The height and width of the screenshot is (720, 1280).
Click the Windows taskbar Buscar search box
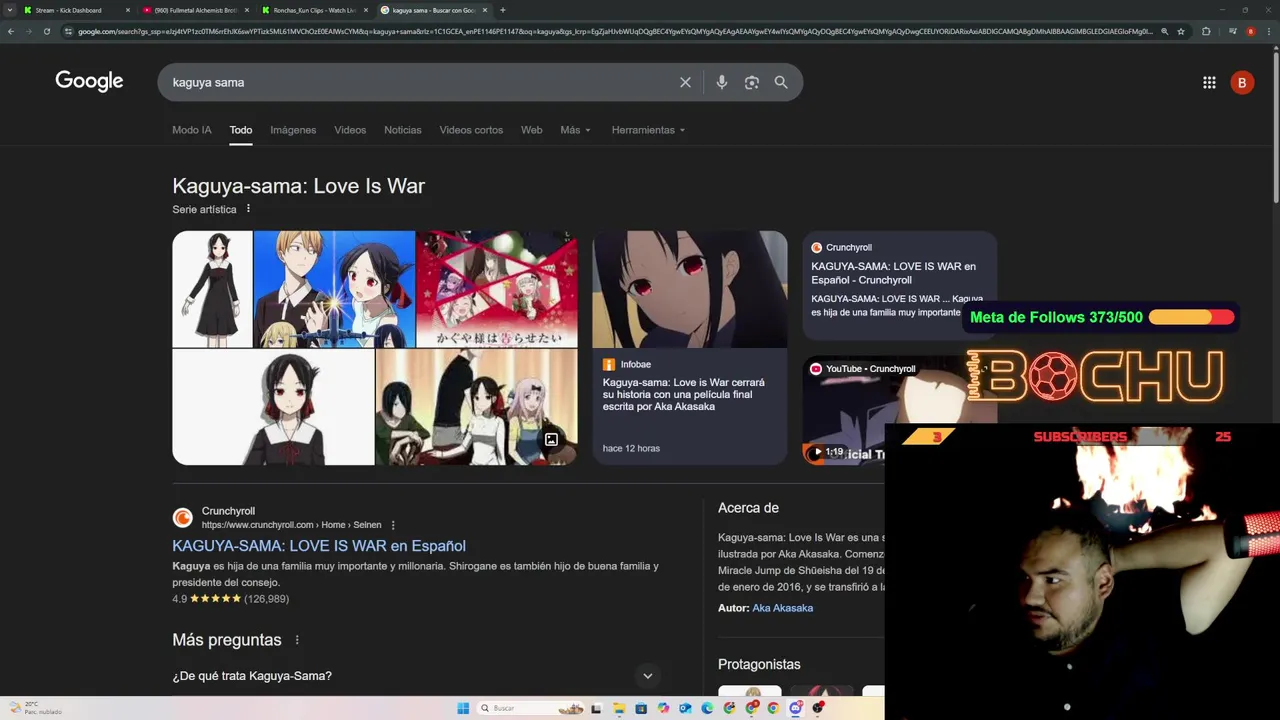pos(530,708)
